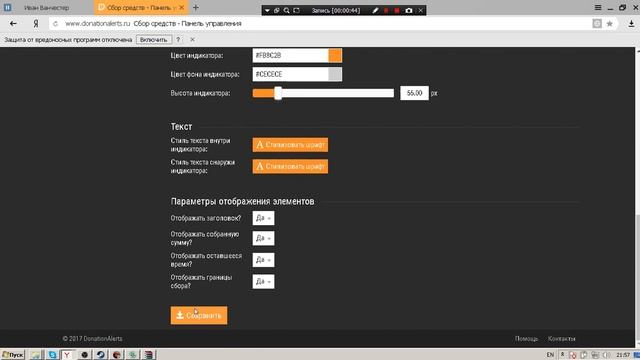Image resolution: width=640 pixels, height=360 pixels.
Task: Bookmark the page with the star icon
Action: pos(609,24)
